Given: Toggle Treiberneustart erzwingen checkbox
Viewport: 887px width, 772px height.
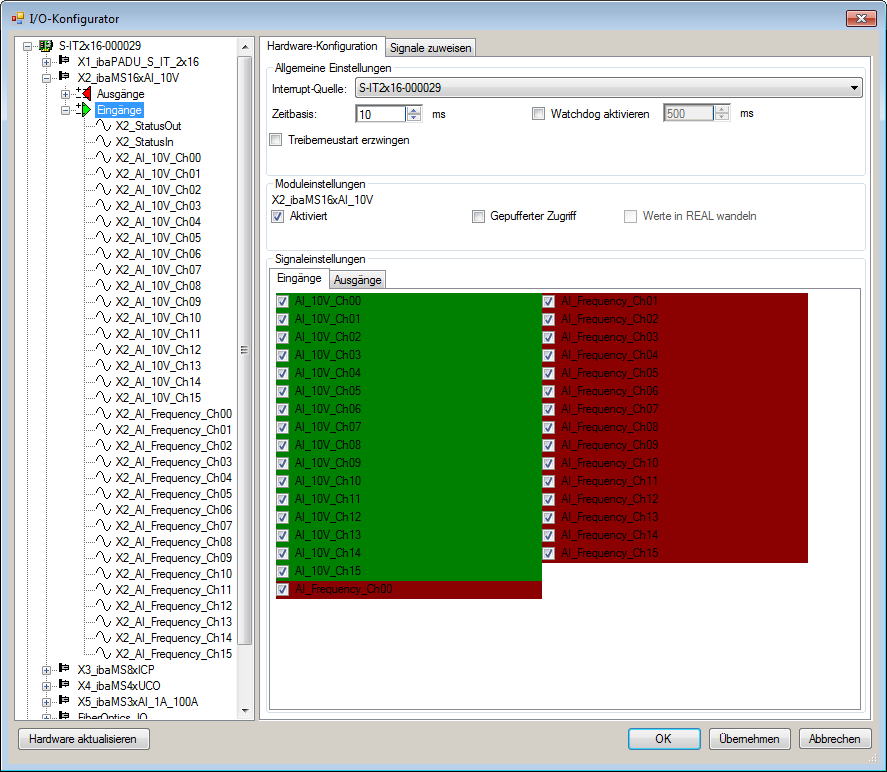Looking at the screenshot, I should pos(276,140).
